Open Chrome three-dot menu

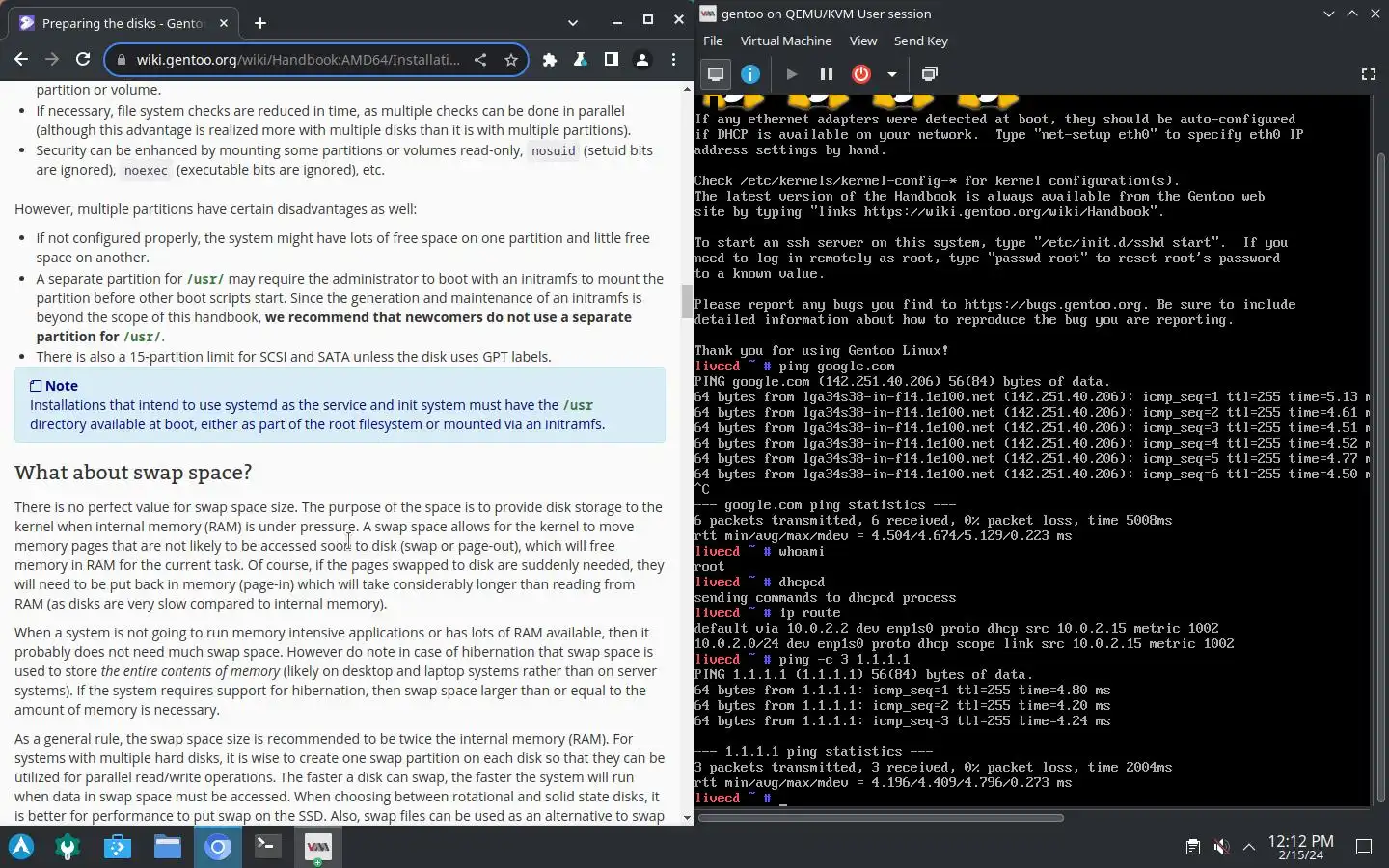673,60
